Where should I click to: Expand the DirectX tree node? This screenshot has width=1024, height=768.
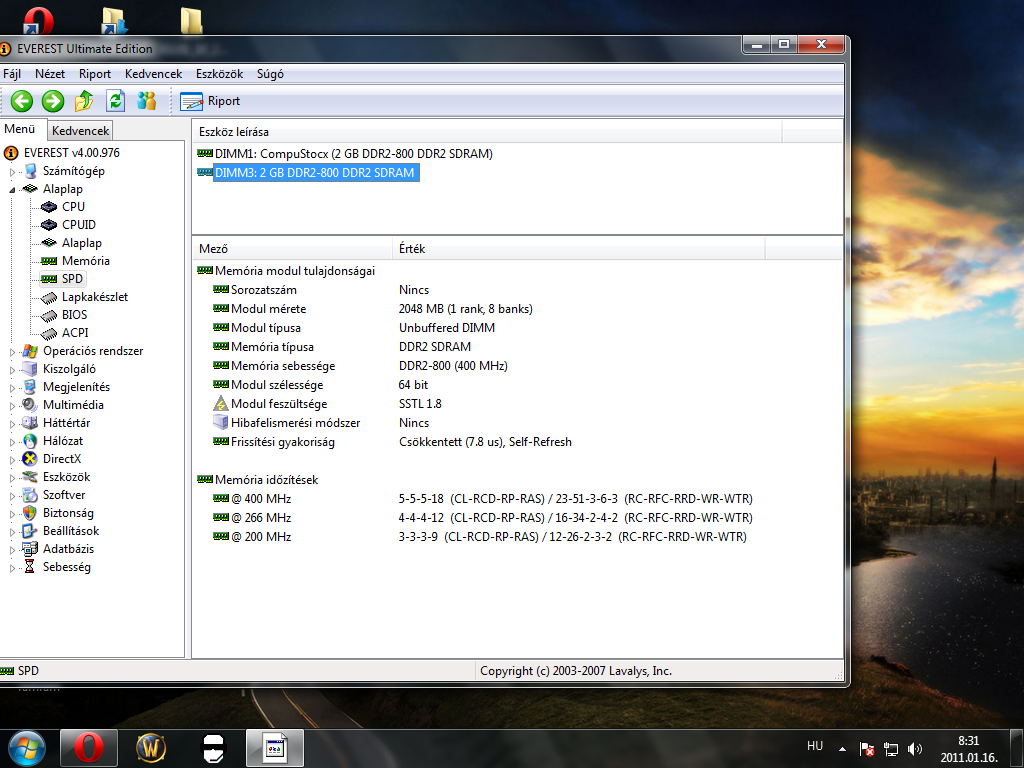[x=12, y=460]
